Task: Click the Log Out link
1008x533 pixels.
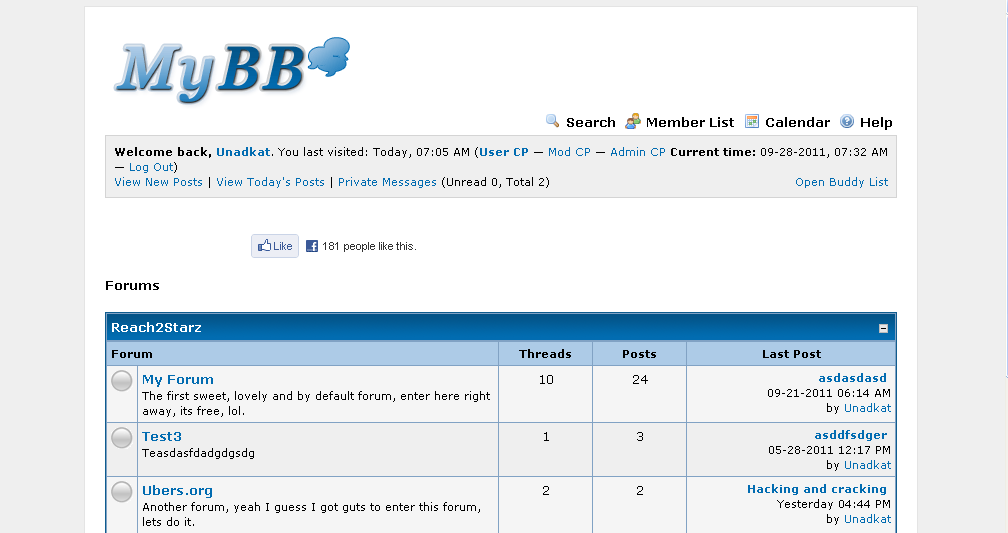Action: 151,167
